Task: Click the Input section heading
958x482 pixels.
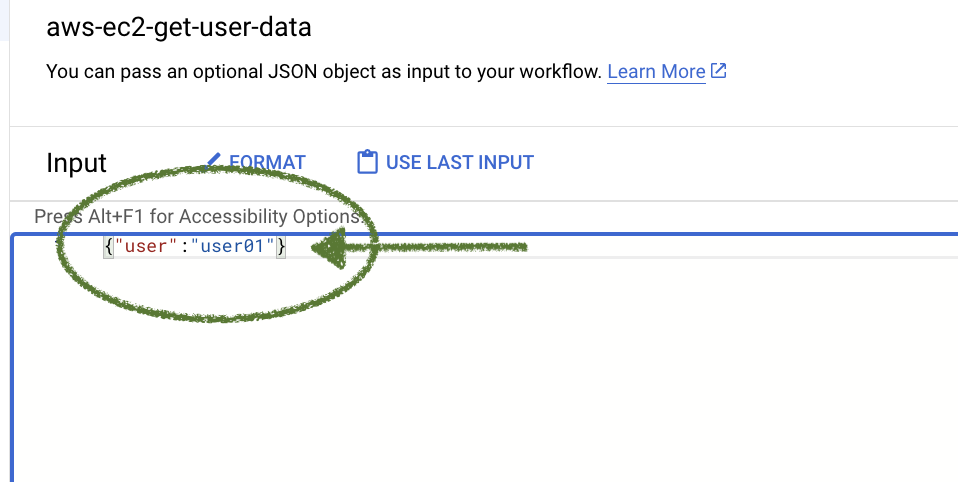Action: [x=76, y=163]
